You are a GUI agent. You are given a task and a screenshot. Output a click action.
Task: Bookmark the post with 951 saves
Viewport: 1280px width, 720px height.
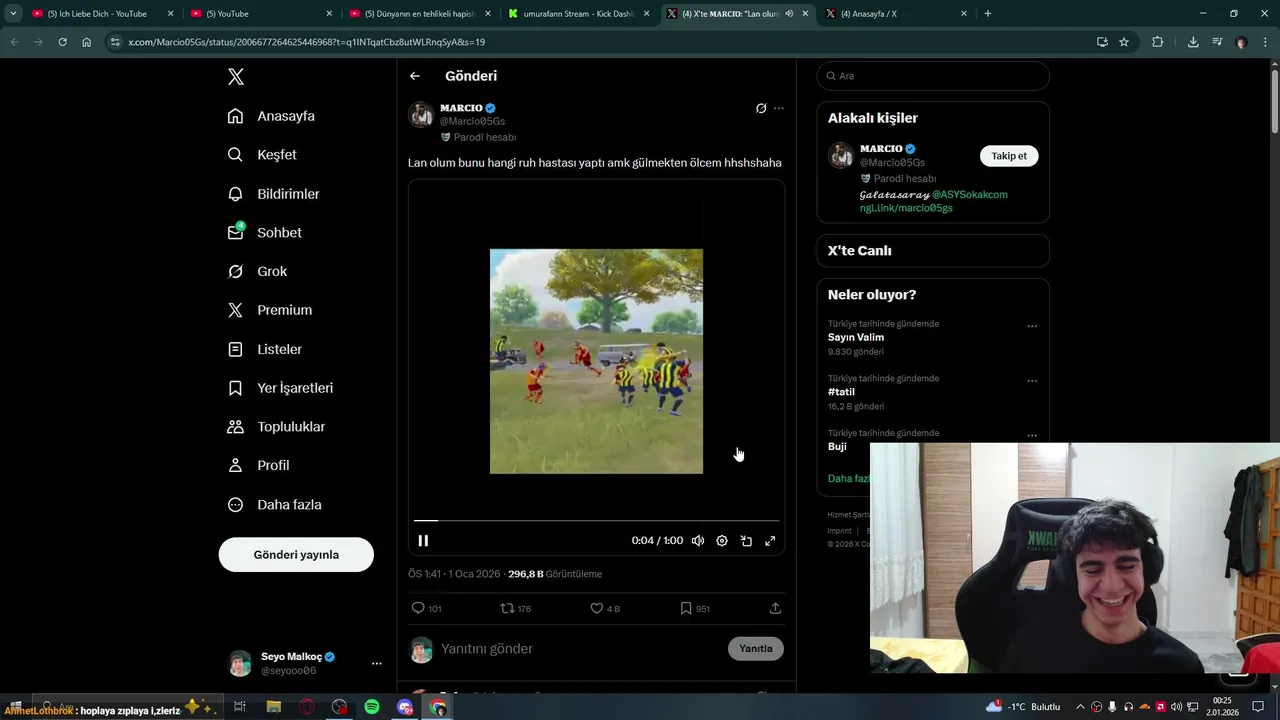click(685, 608)
